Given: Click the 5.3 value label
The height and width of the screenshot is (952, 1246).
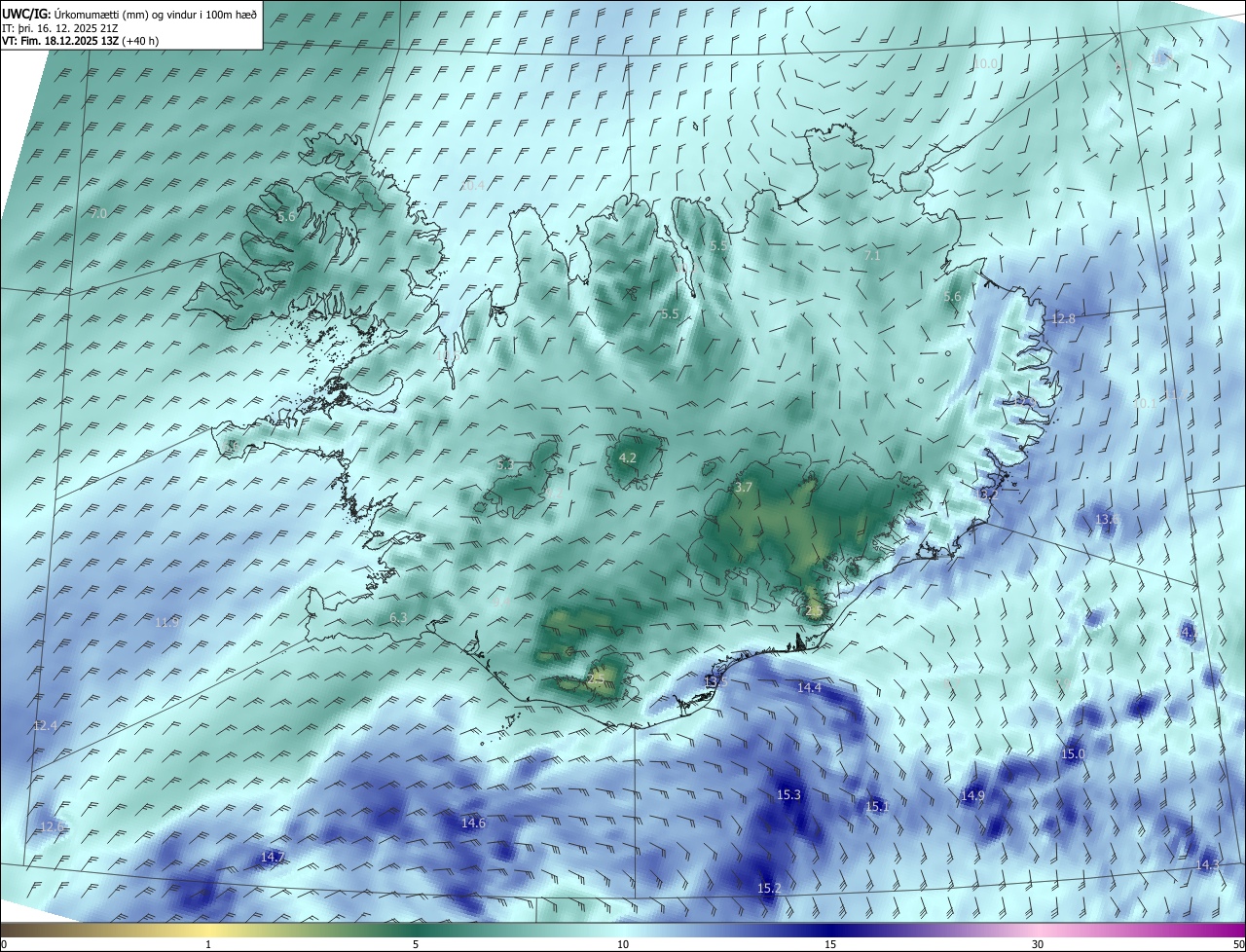Looking at the screenshot, I should tap(504, 465).
